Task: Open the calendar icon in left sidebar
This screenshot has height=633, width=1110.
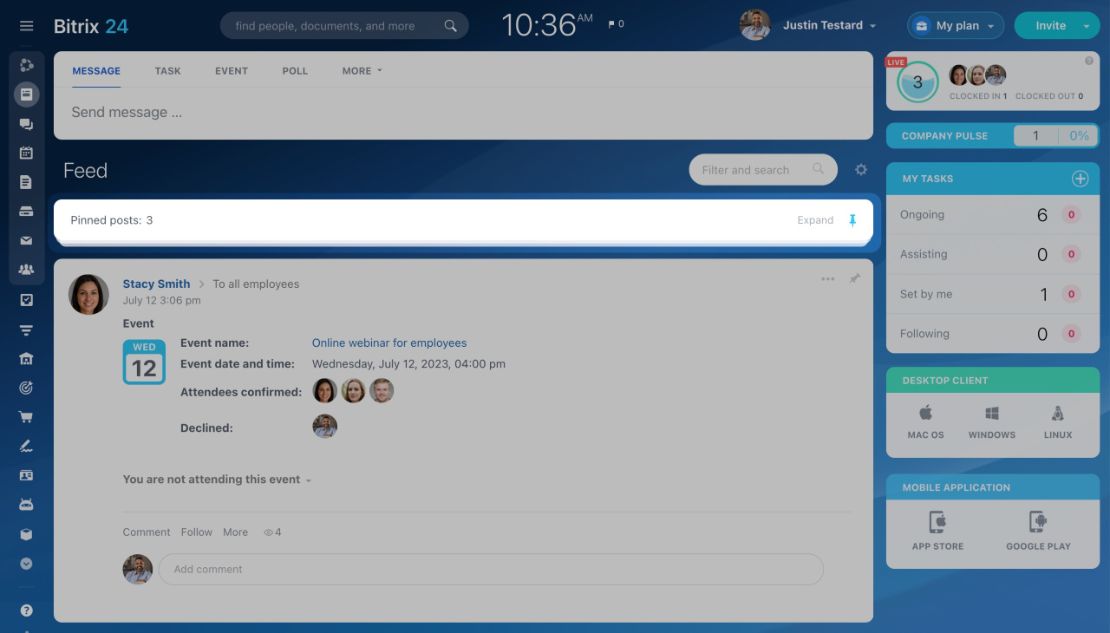Action: (26, 153)
